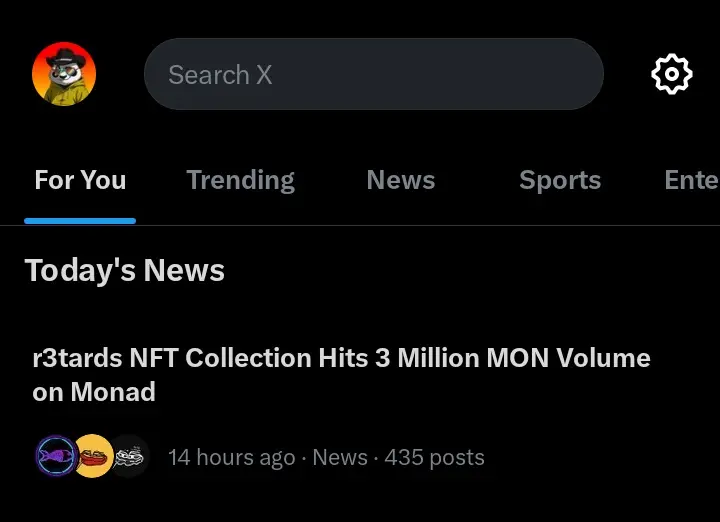Switch to the Trending tab
720x522 pixels.
(x=241, y=180)
